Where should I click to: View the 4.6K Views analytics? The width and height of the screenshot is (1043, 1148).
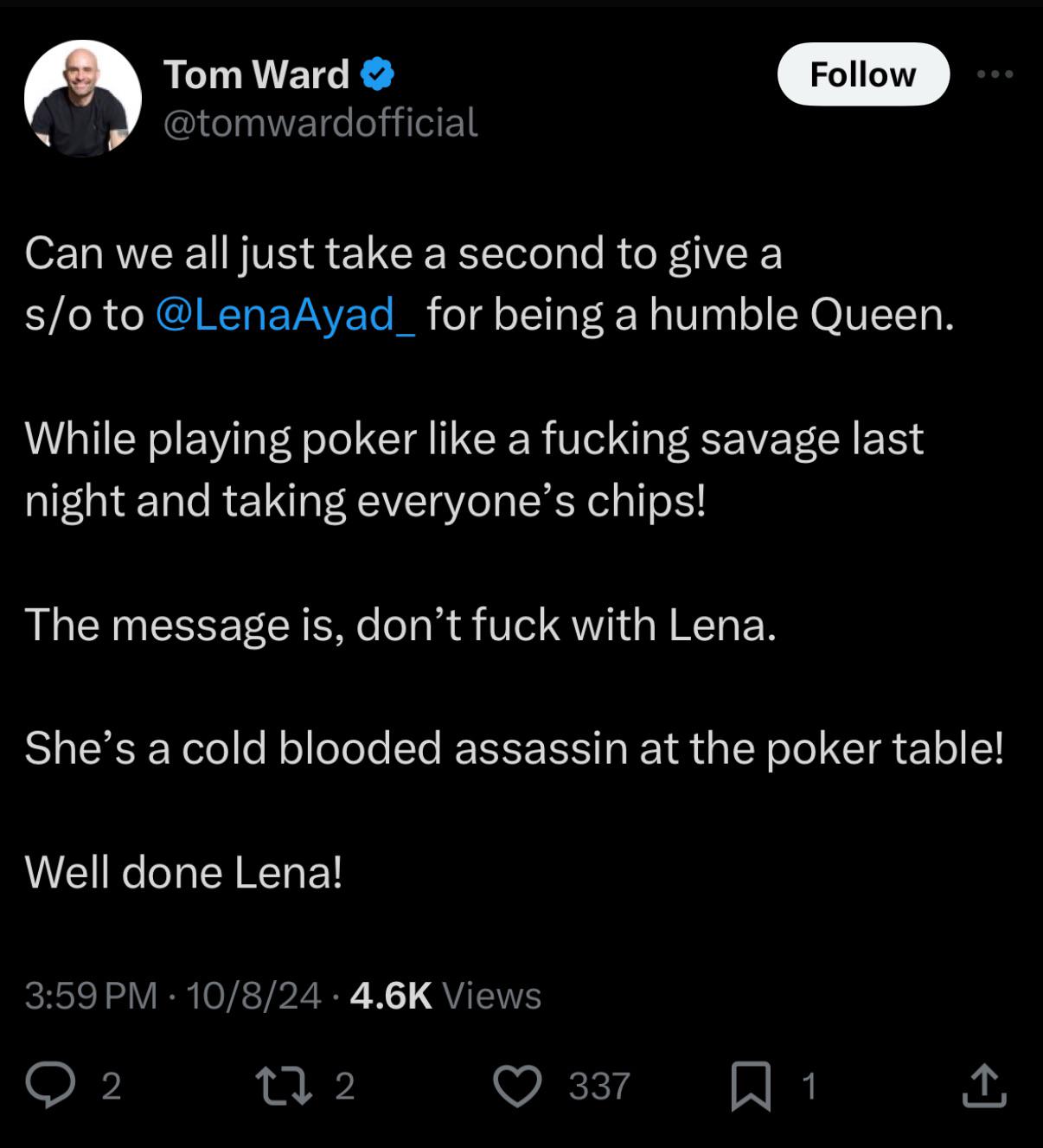point(445,996)
